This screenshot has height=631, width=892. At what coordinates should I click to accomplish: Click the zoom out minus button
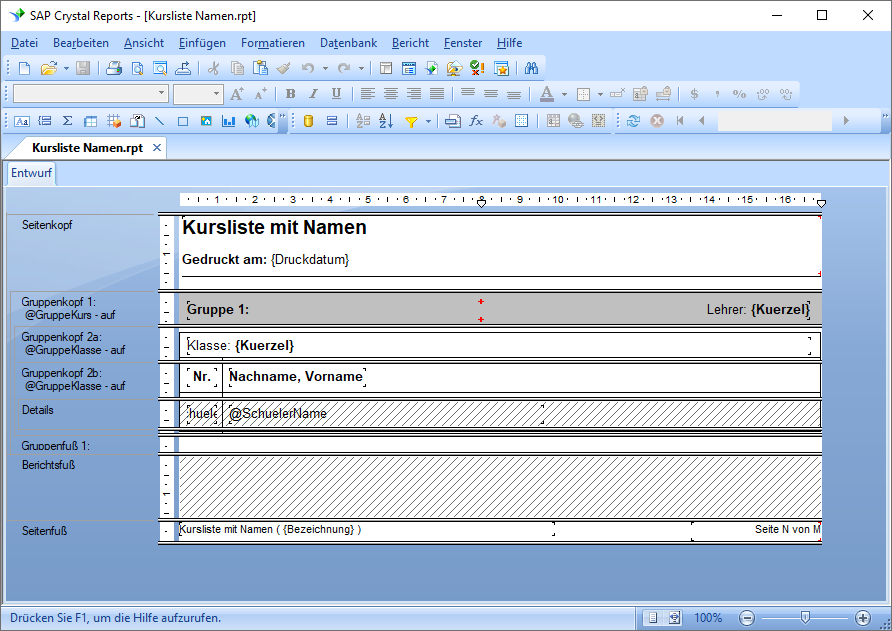tap(747, 618)
